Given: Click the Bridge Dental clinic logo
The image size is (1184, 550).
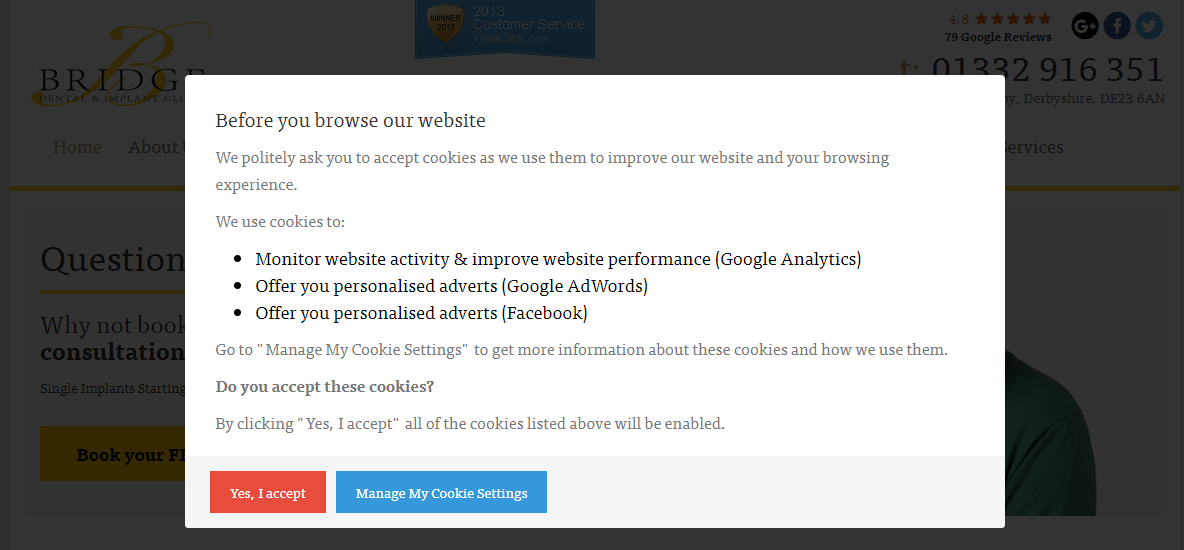Looking at the screenshot, I should (x=120, y=65).
